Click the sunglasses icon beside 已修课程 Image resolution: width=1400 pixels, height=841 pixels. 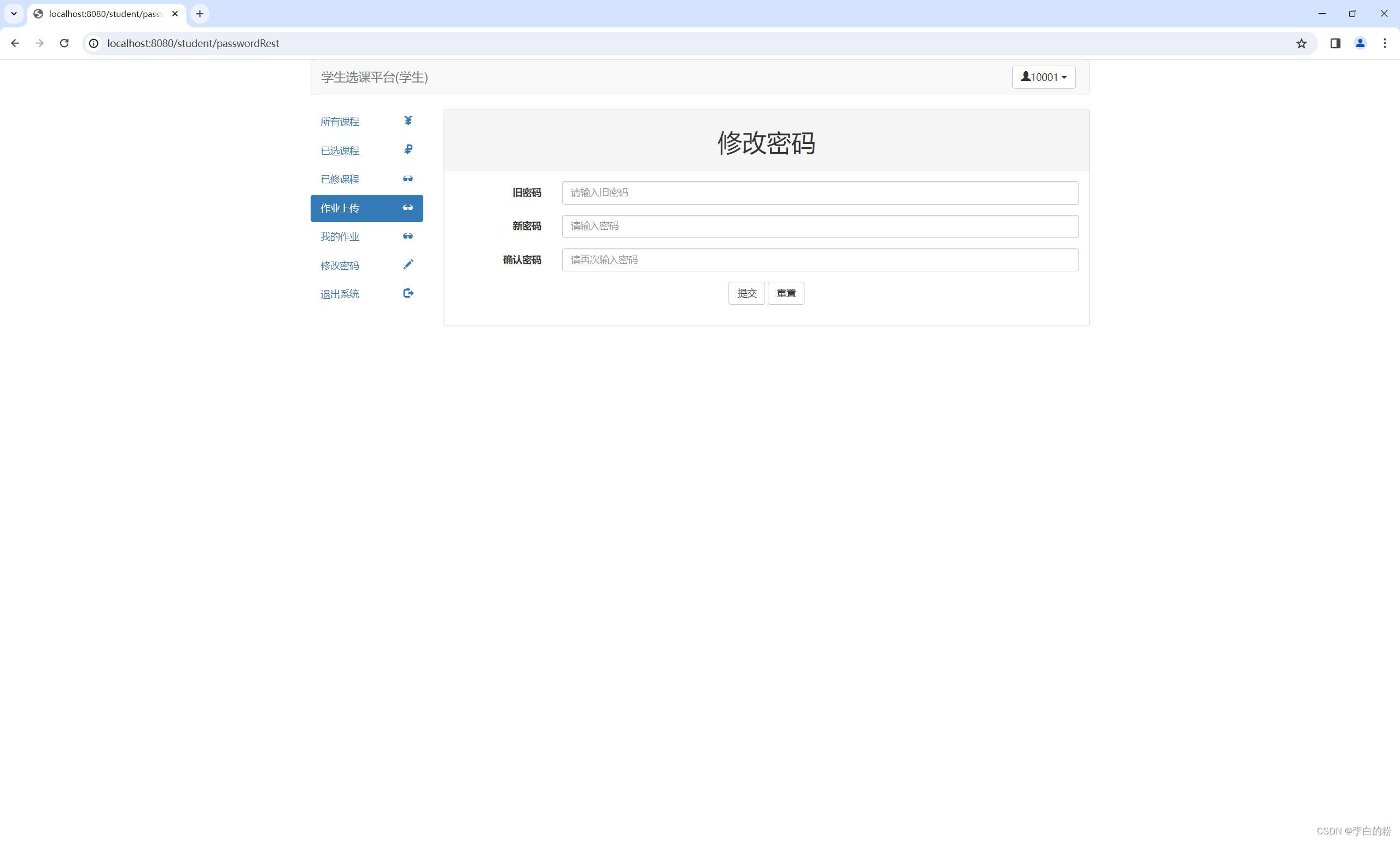(x=408, y=178)
